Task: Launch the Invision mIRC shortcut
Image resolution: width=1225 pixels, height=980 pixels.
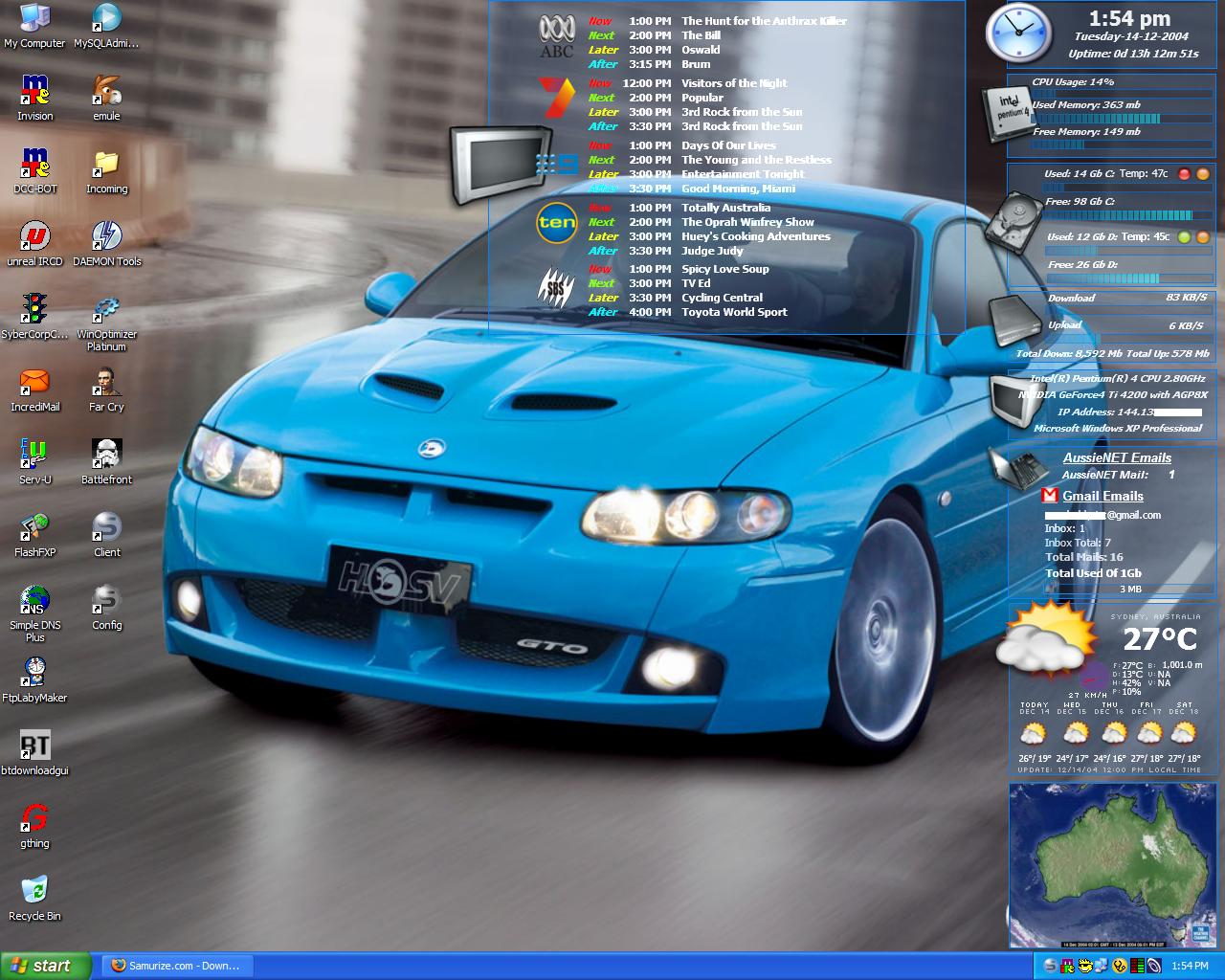Action: click(x=34, y=99)
